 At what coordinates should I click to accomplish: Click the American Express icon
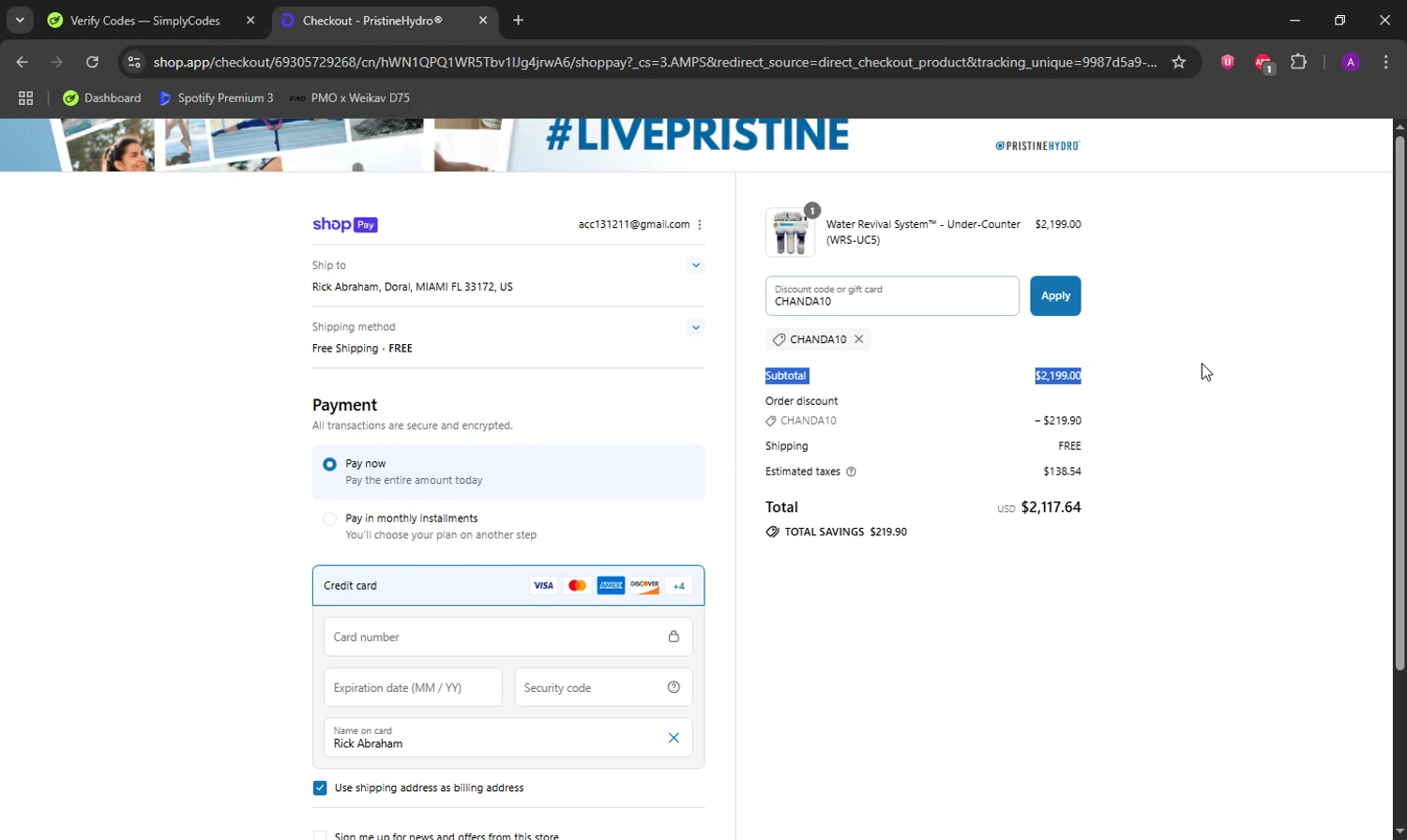pos(611,585)
